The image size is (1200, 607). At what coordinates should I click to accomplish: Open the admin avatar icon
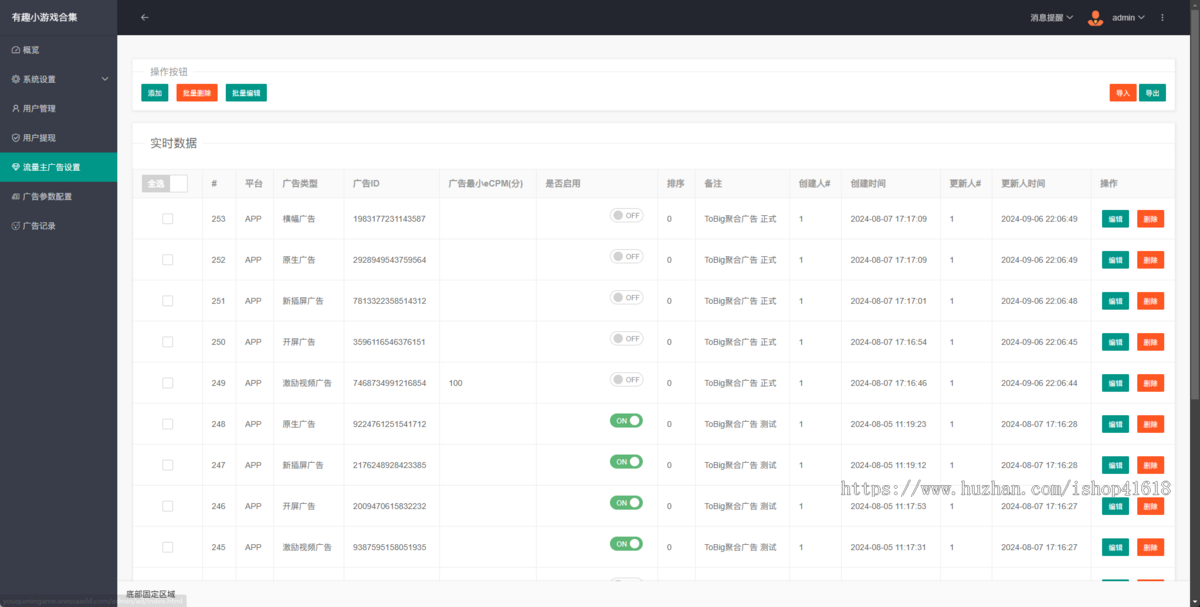(x=1095, y=17)
